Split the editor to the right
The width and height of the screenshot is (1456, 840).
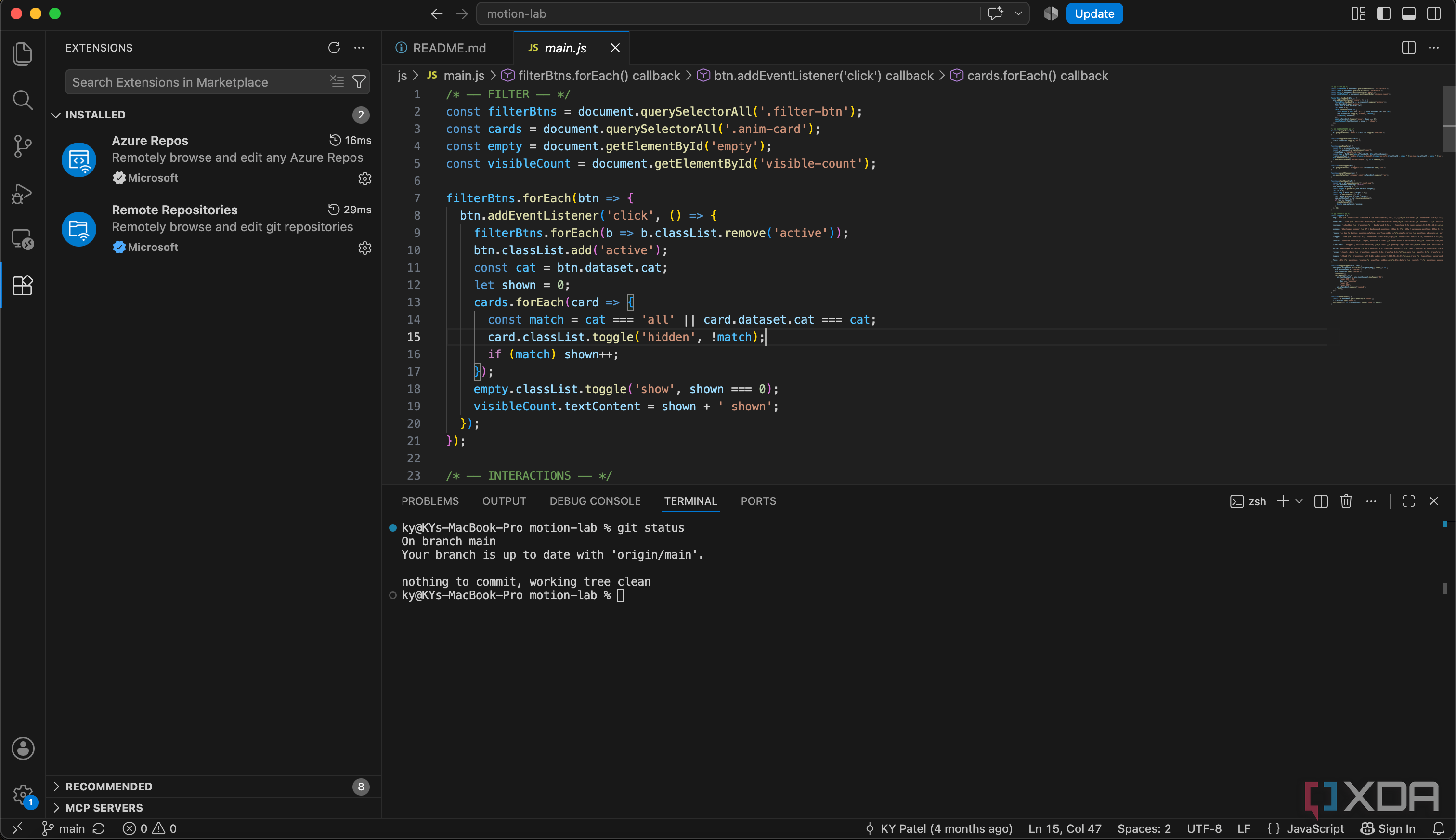(1408, 48)
